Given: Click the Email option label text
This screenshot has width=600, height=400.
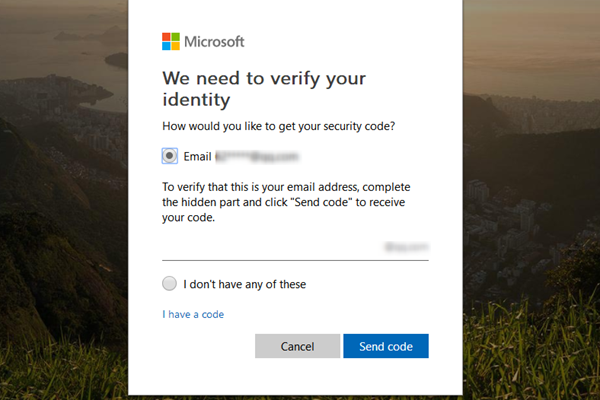Looking at the screenshot, I should click(197, 157).
